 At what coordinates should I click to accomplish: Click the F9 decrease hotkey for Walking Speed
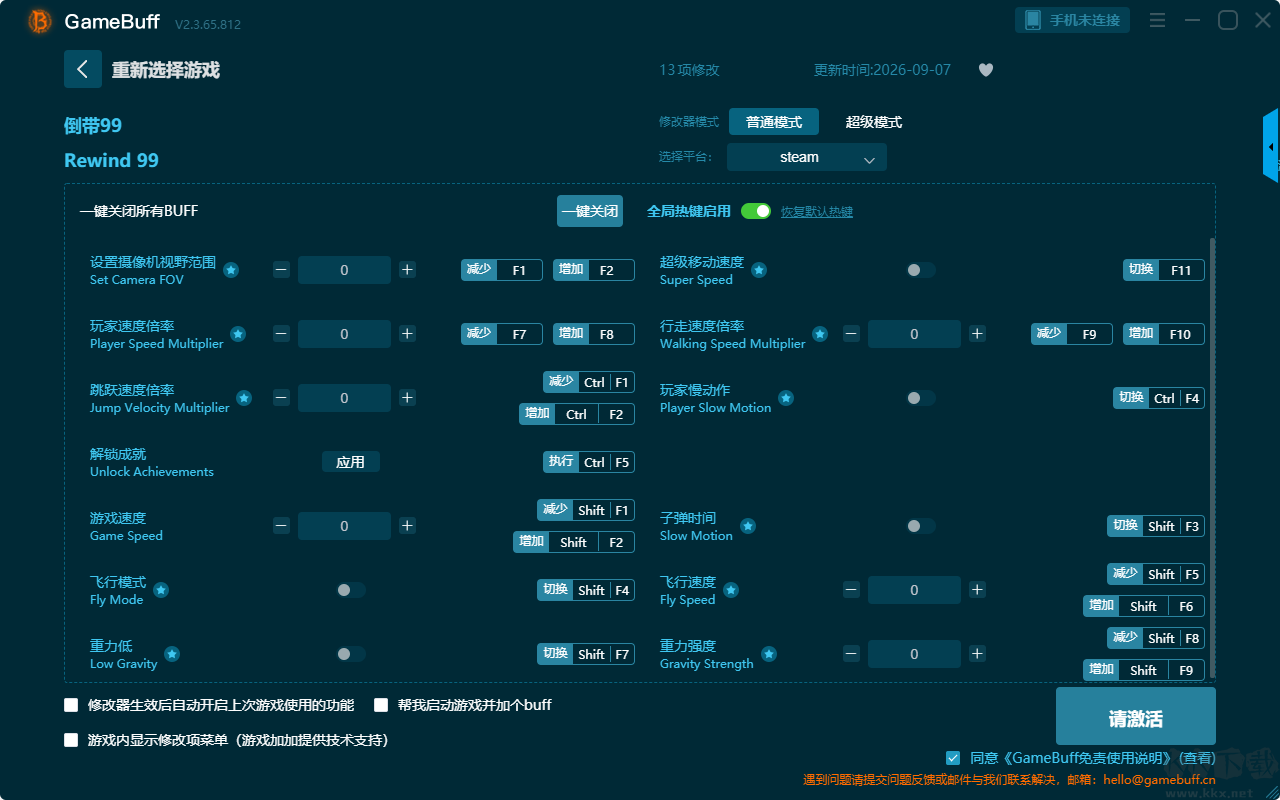[1072, 334]
